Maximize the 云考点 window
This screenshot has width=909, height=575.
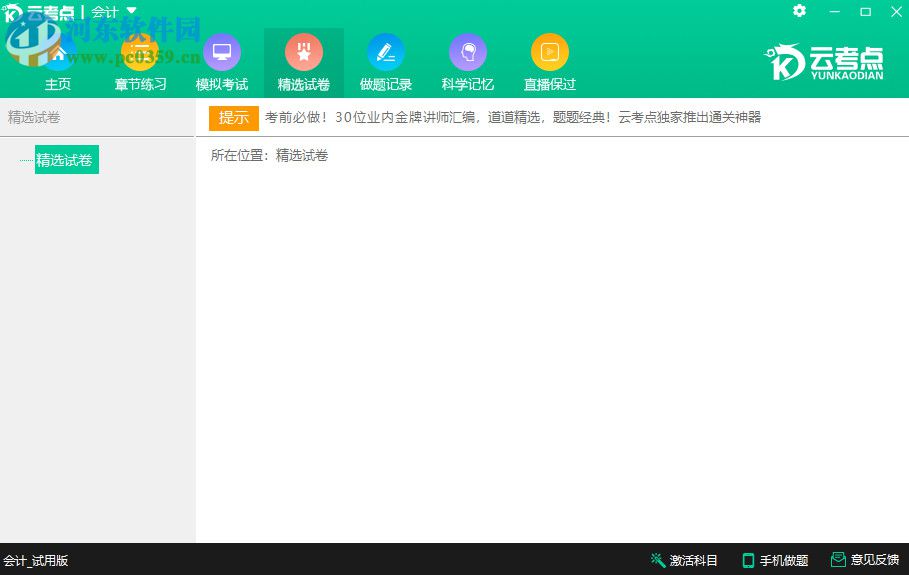pyautogui.click(x=866, y=11)
